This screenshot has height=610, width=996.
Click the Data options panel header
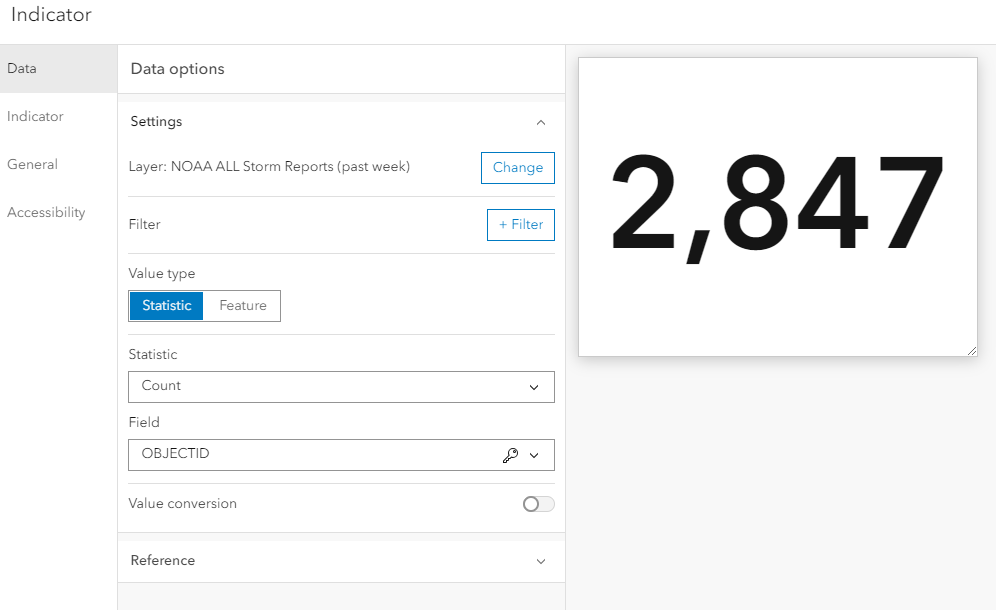tap(175, 68)
